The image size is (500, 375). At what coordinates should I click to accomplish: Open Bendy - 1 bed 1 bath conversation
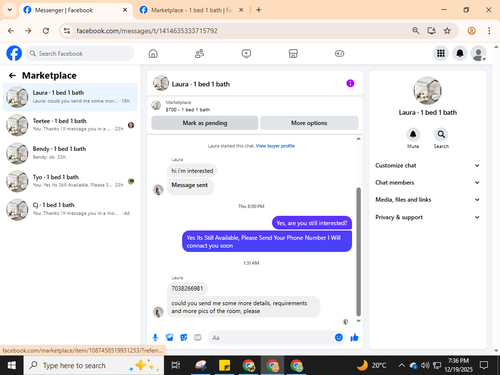[x=70, y=153]
